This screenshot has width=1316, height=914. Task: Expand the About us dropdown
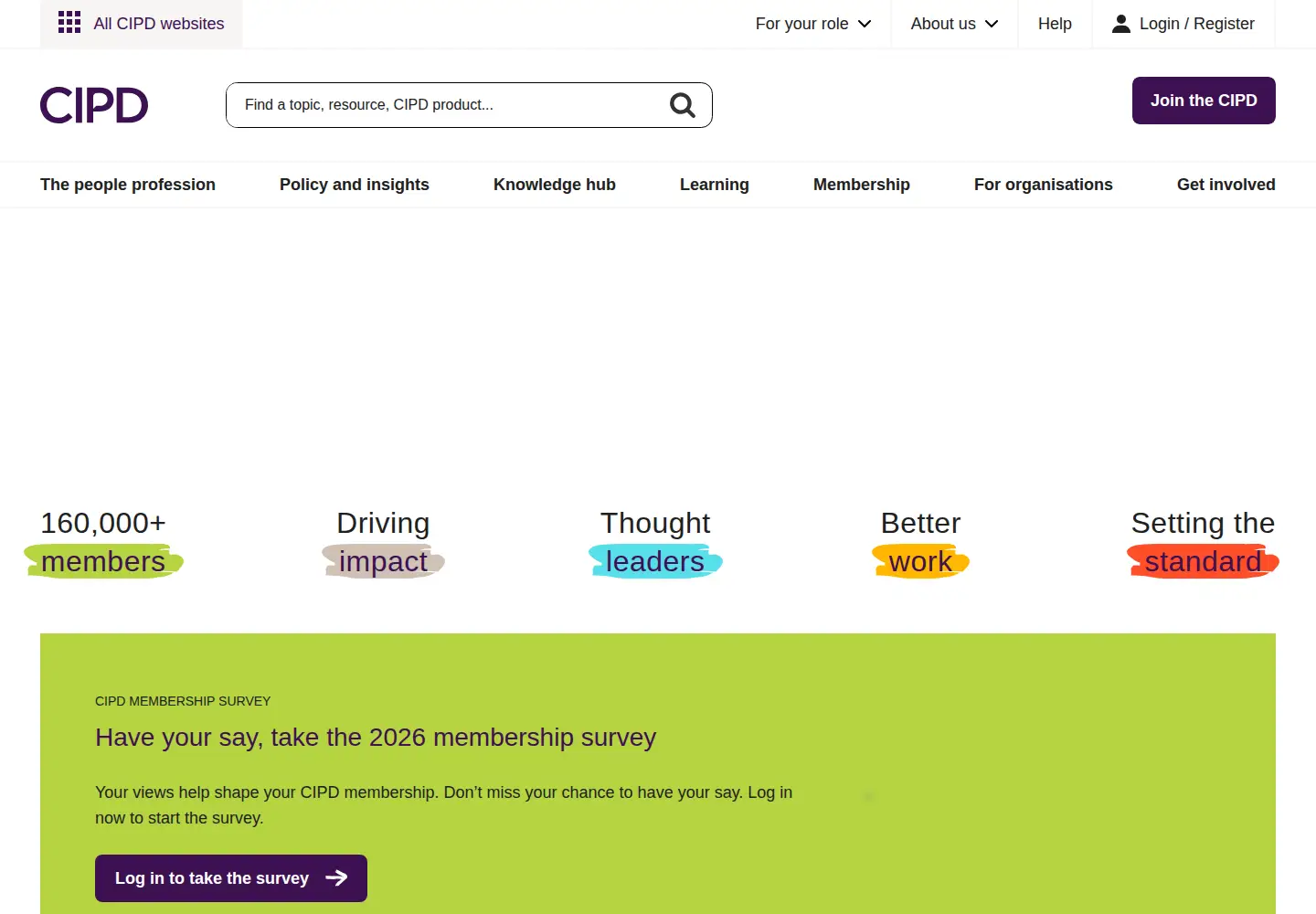tap(954, 24)
